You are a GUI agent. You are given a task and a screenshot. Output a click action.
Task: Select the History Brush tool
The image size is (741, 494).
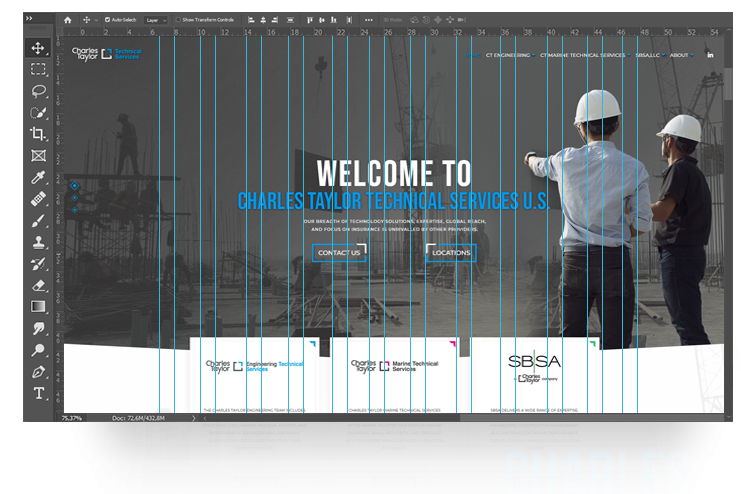coord(38,264)
